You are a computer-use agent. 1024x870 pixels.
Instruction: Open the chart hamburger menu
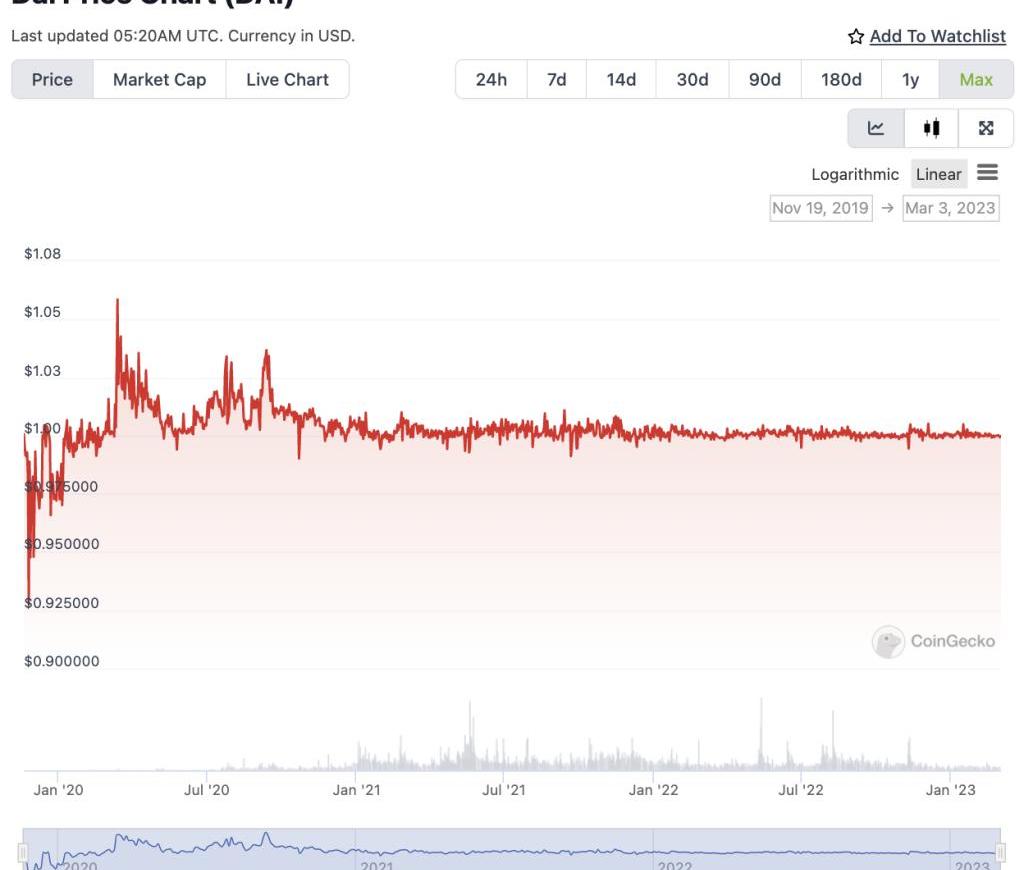987,173
